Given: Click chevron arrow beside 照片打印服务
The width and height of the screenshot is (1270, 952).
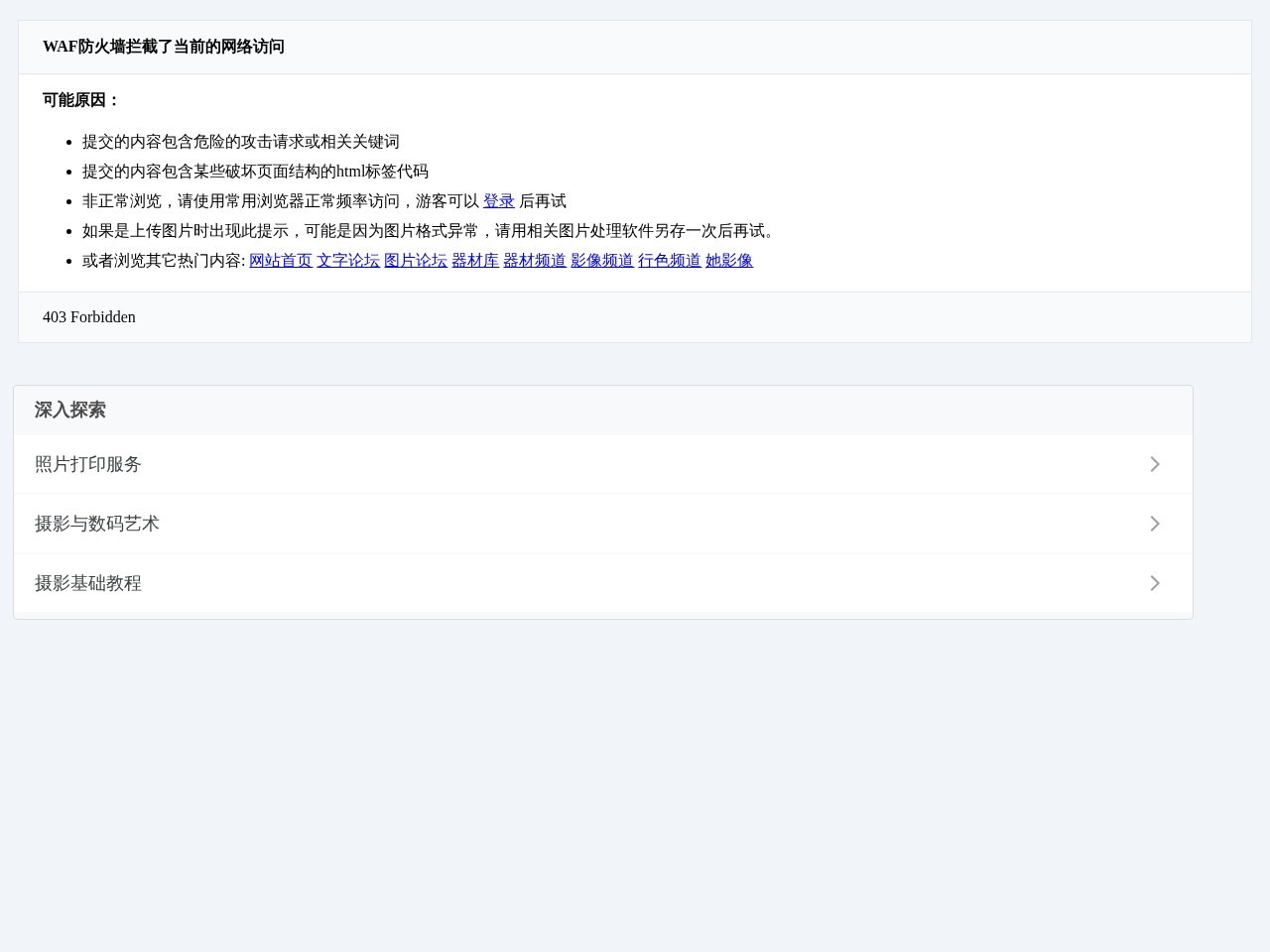Looking at the screenshot, I should [x=1155, y=464].
